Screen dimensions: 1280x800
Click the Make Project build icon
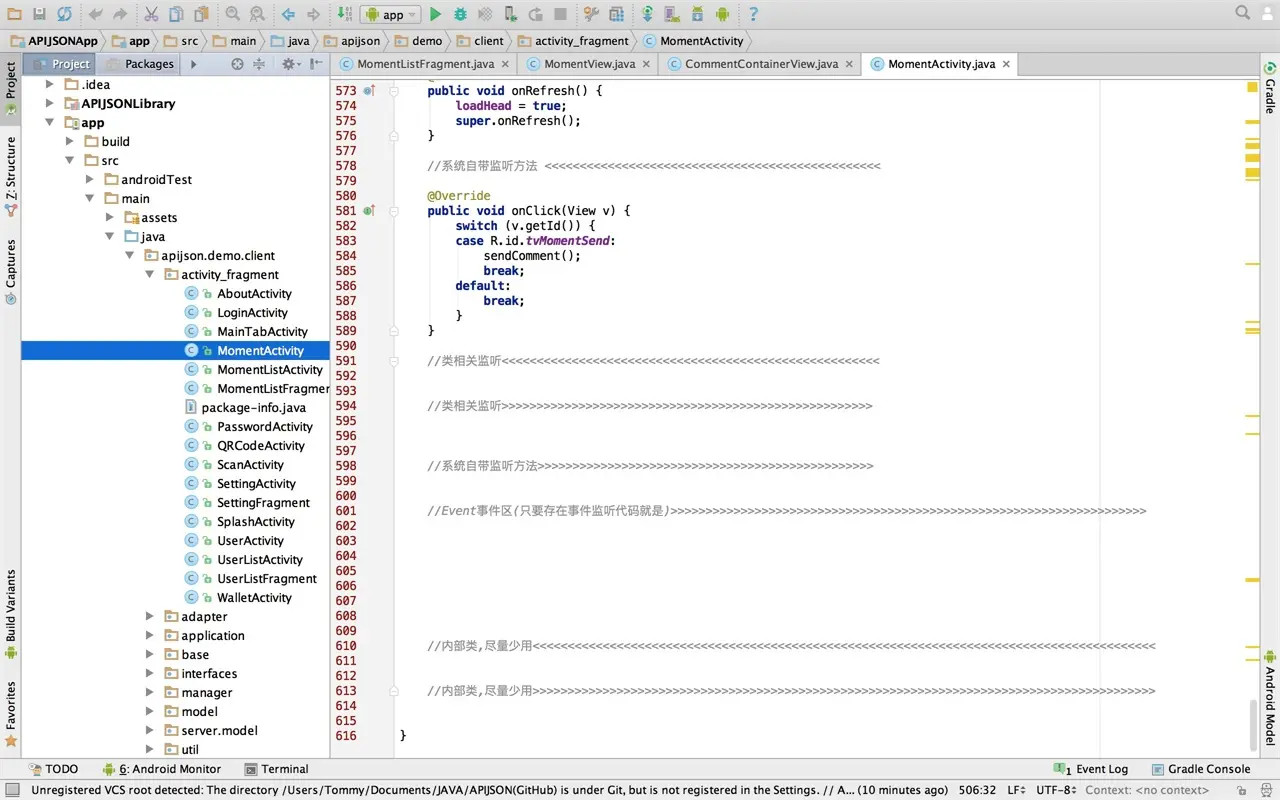[344, 14]
